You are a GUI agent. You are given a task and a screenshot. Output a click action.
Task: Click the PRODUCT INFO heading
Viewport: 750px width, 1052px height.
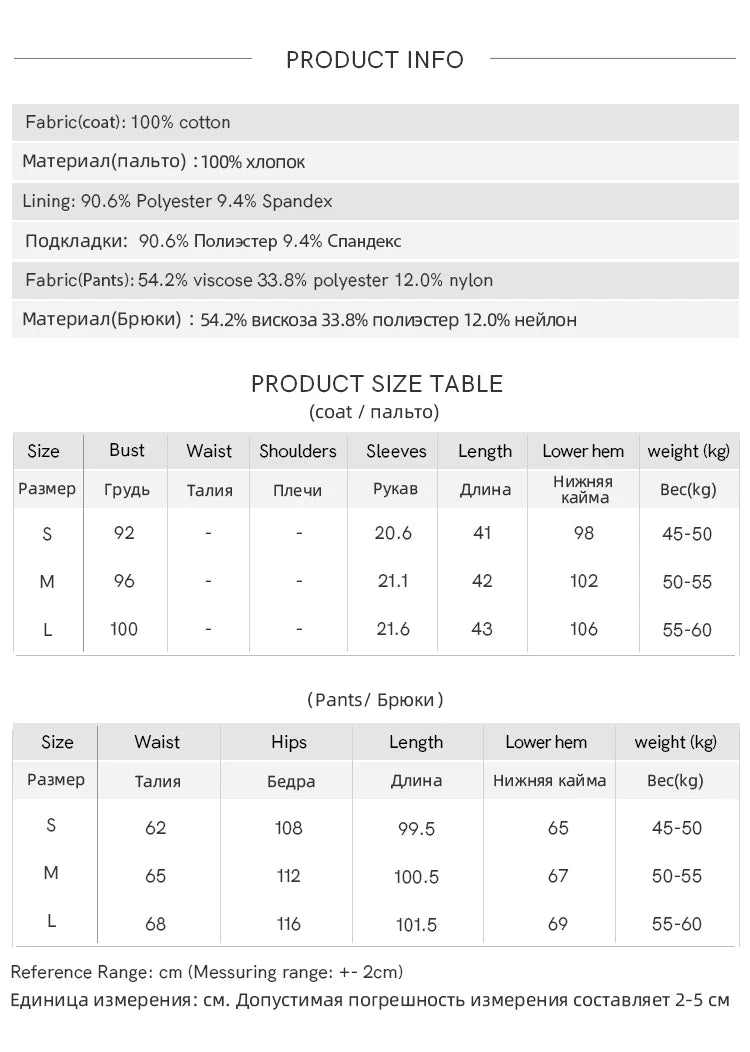click(x=374, y=60)
